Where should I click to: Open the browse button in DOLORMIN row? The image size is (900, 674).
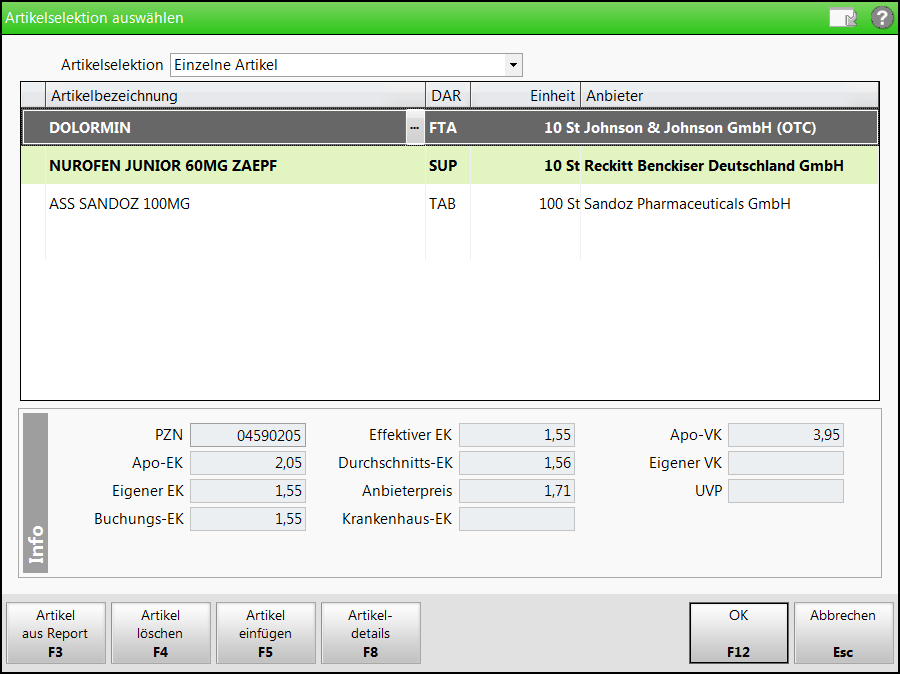pyautogui.click(x=415, y=127)
